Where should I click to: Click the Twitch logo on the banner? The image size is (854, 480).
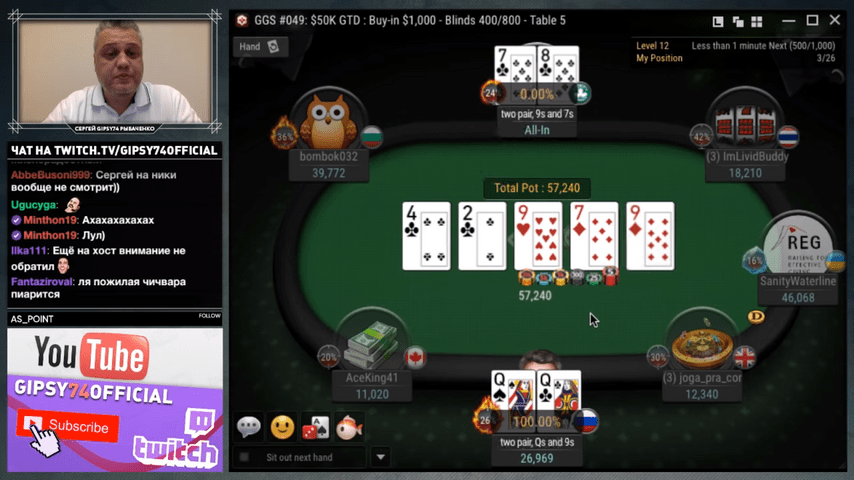174,441
